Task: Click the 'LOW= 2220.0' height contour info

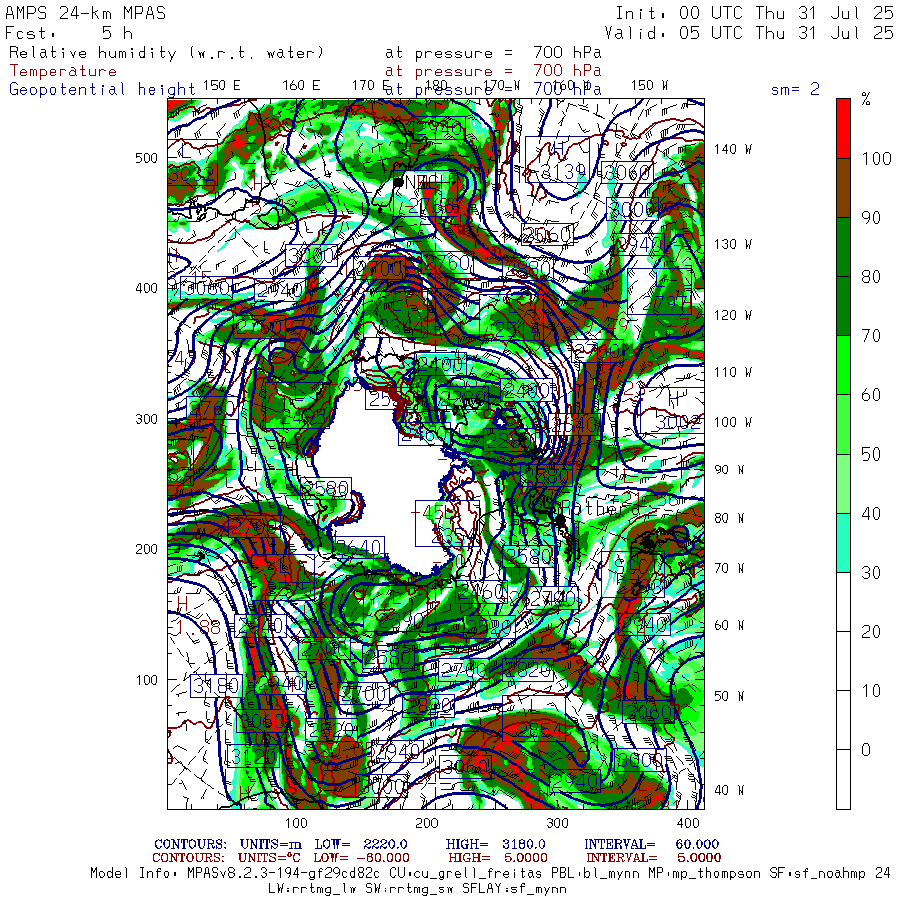Action: [x=361, y=844]
